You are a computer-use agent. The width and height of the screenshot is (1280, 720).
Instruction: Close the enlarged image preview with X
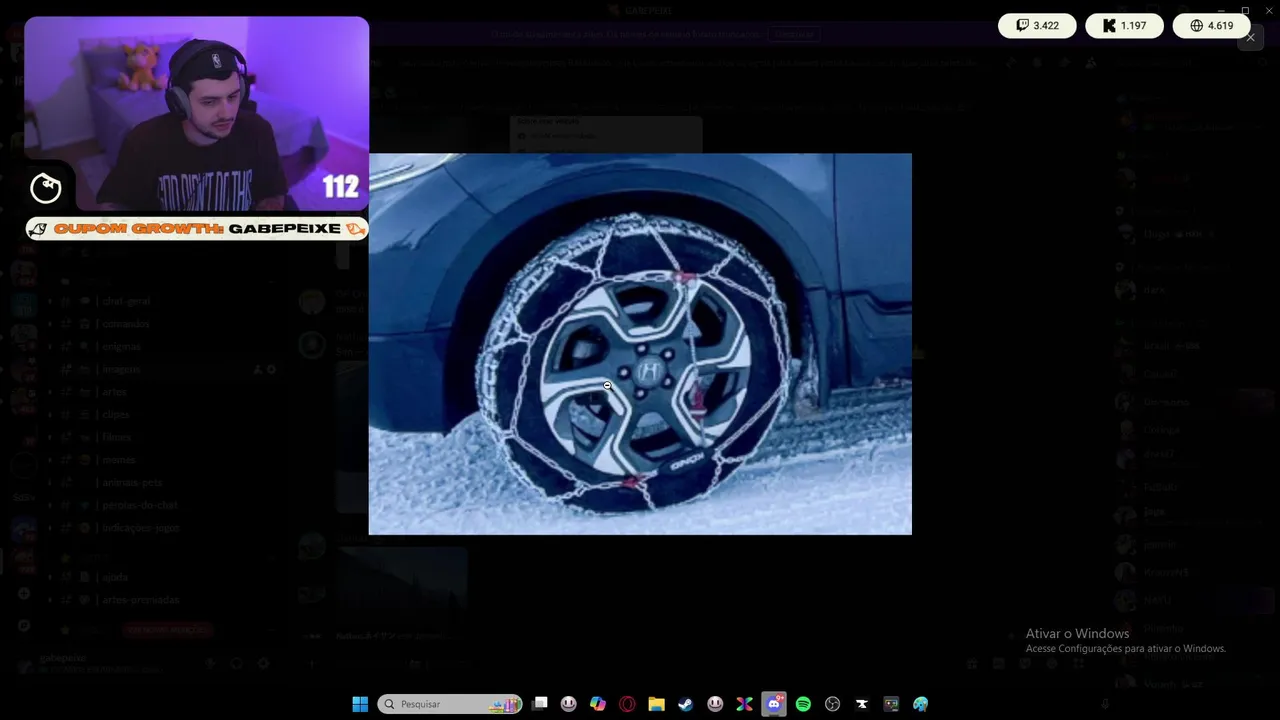[x=1250, y=37]
